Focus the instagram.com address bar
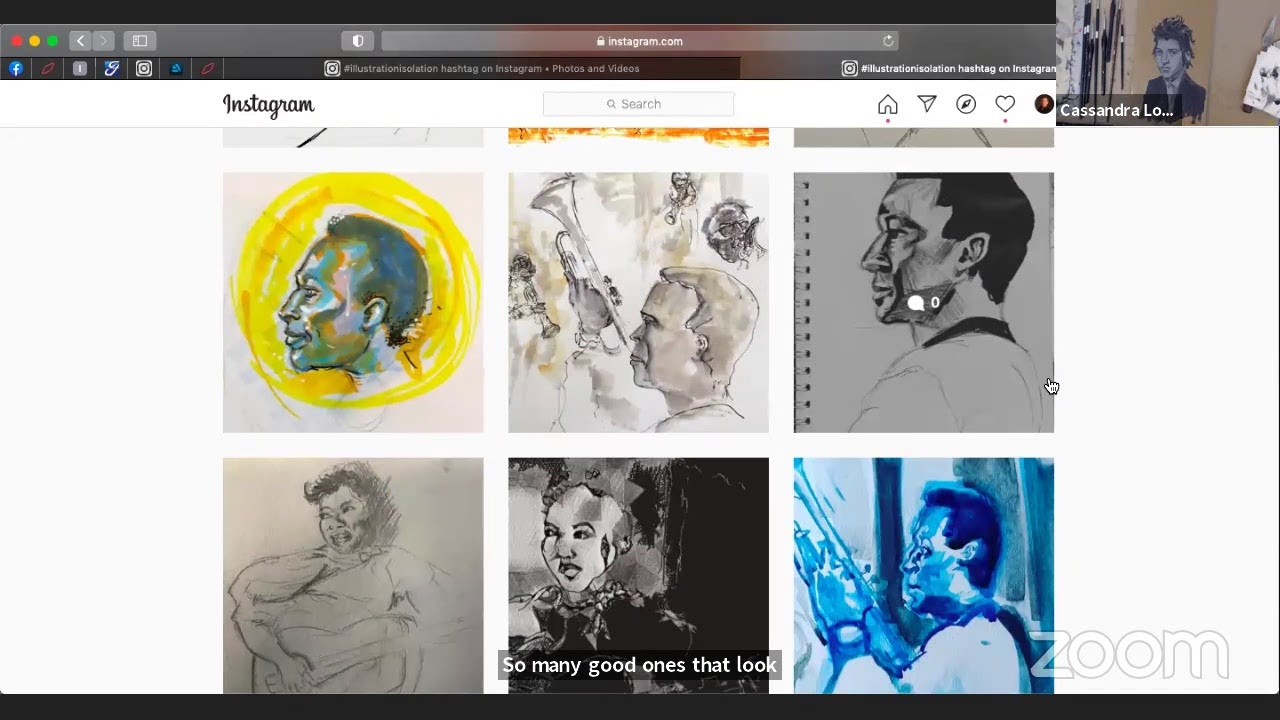 (x=640, y=41)
